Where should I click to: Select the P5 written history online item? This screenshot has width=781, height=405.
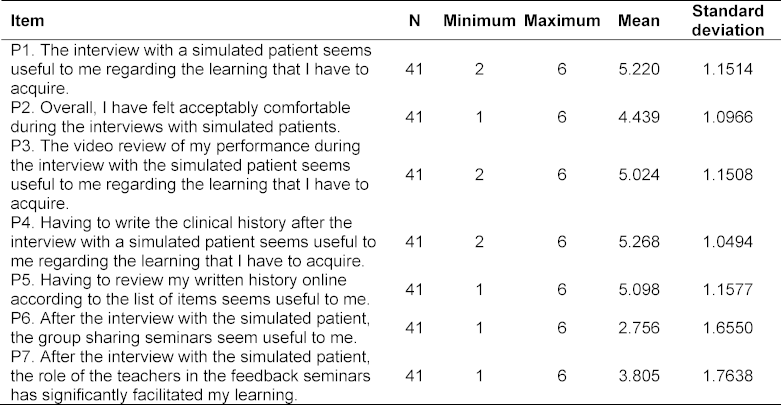coord(190,289)
